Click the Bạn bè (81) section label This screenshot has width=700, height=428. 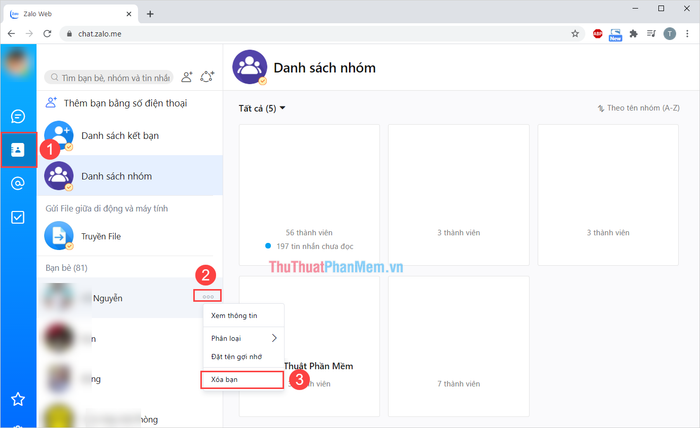(x=67, y=268)
